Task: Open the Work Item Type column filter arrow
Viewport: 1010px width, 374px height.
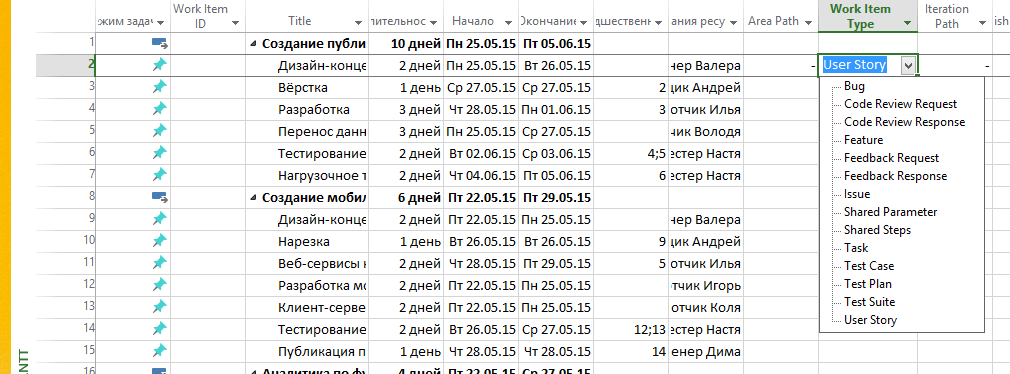Action: [908, 23]
